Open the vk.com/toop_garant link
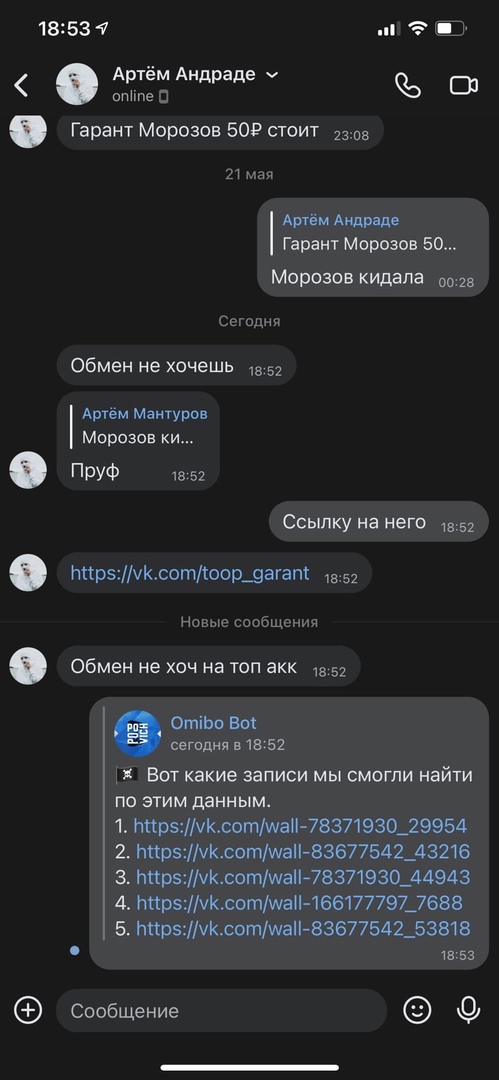 (x=190, y=573)
